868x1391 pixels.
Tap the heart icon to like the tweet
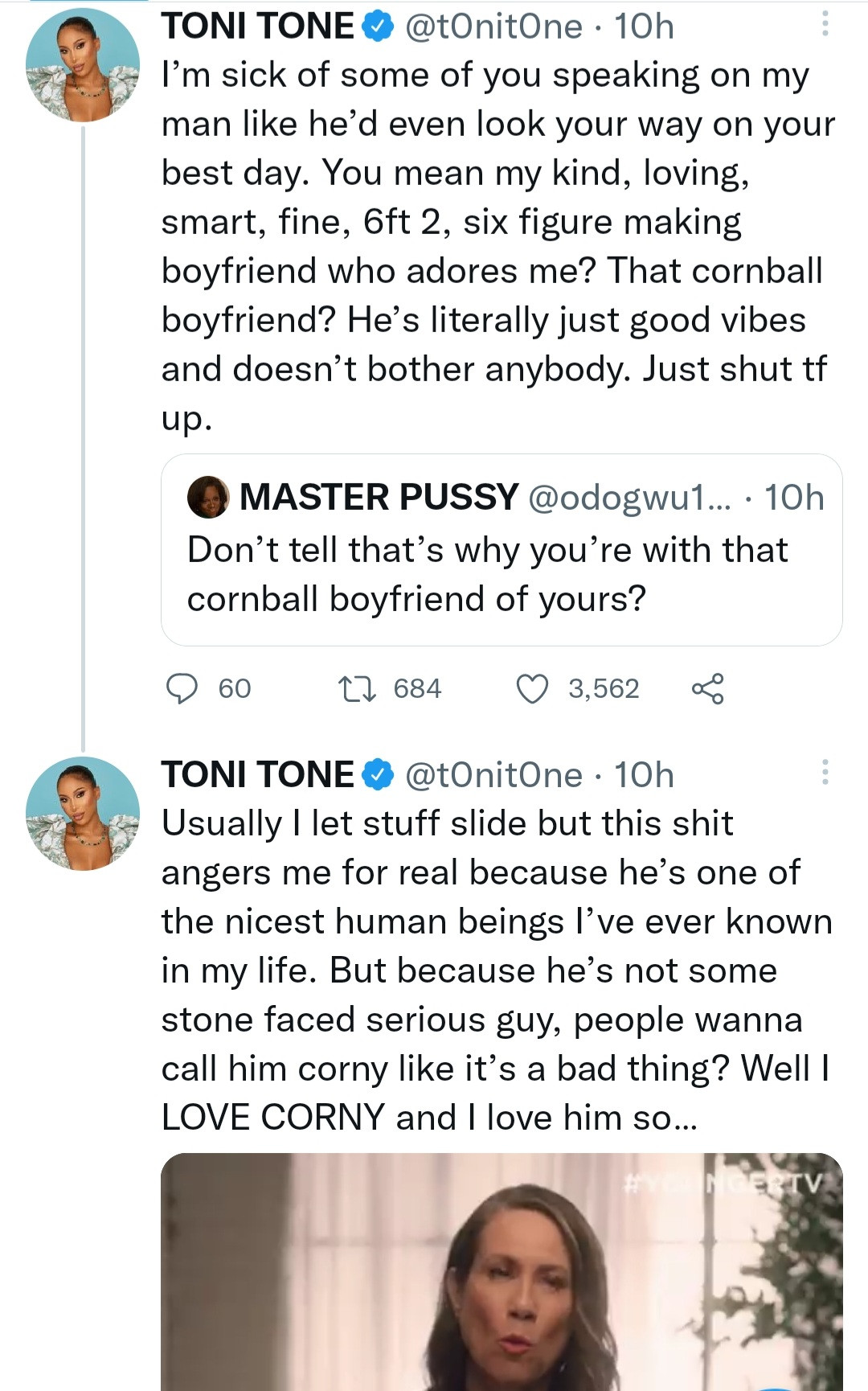(x=534, y=687)
